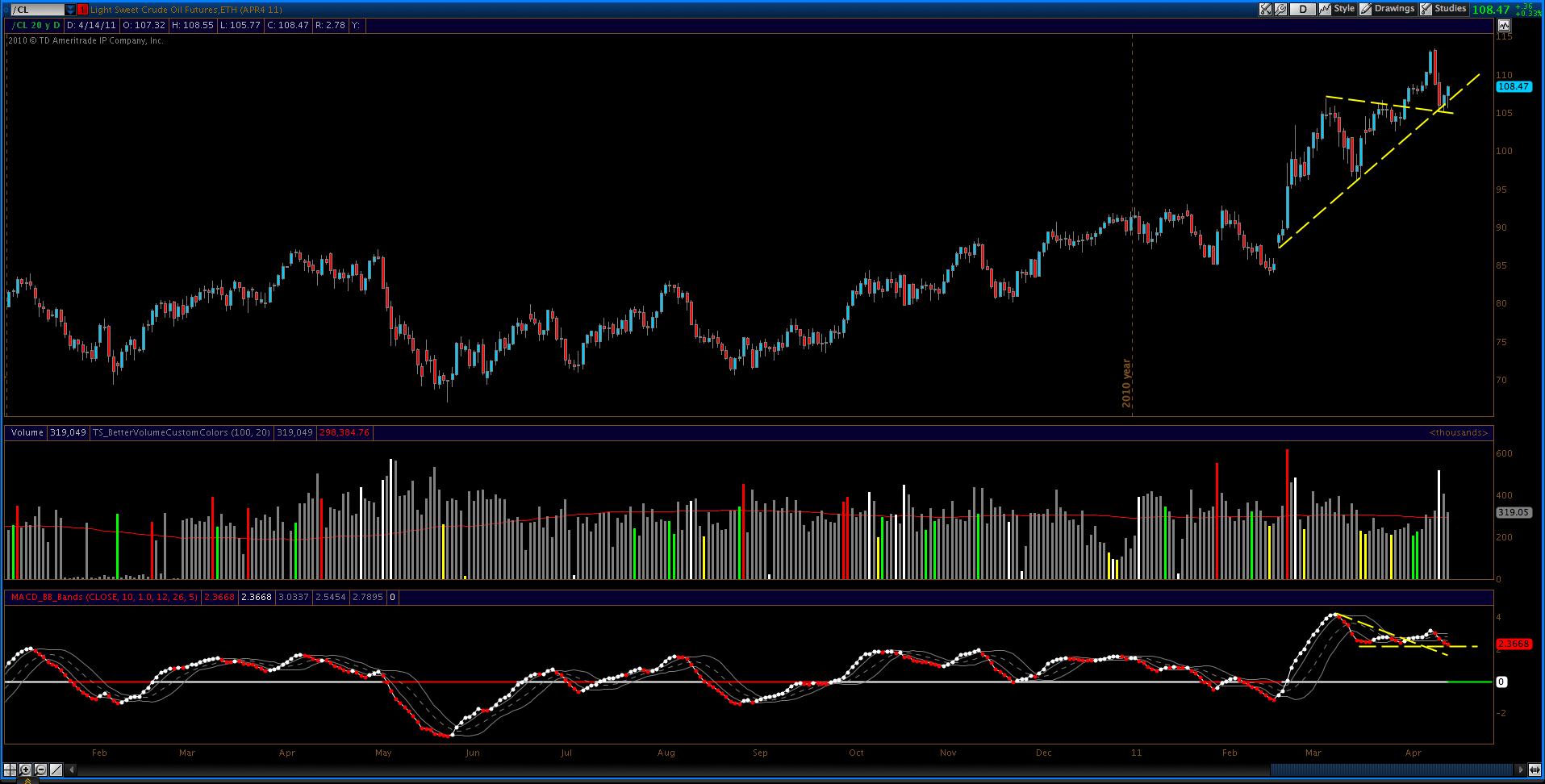Click the Drawings pencil icon

1365,10
